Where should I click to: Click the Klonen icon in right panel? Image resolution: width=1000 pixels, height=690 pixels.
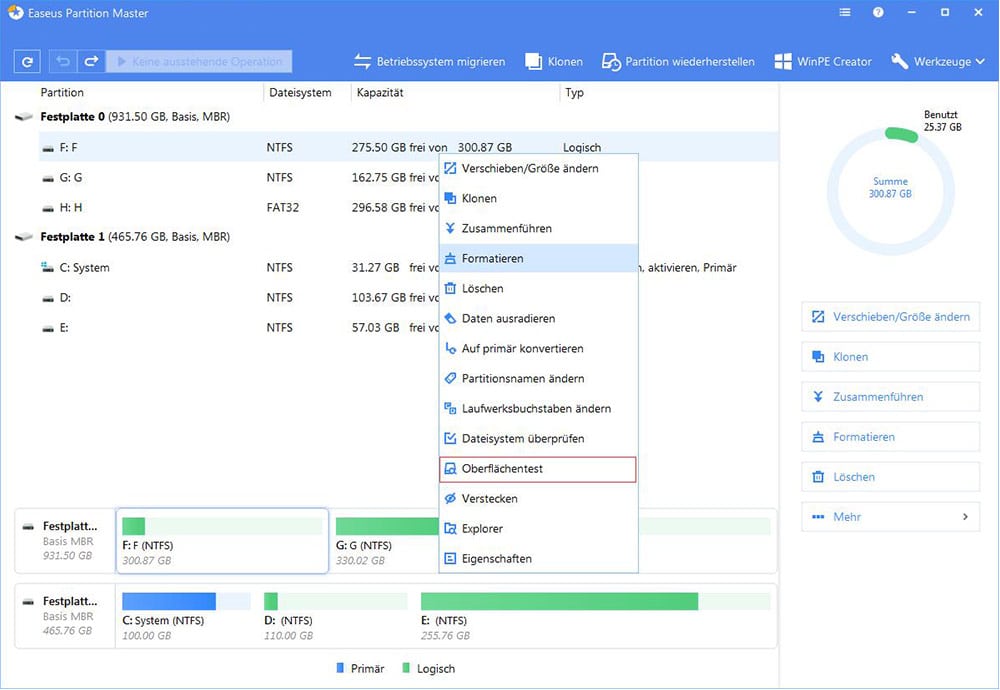(818, 357)
